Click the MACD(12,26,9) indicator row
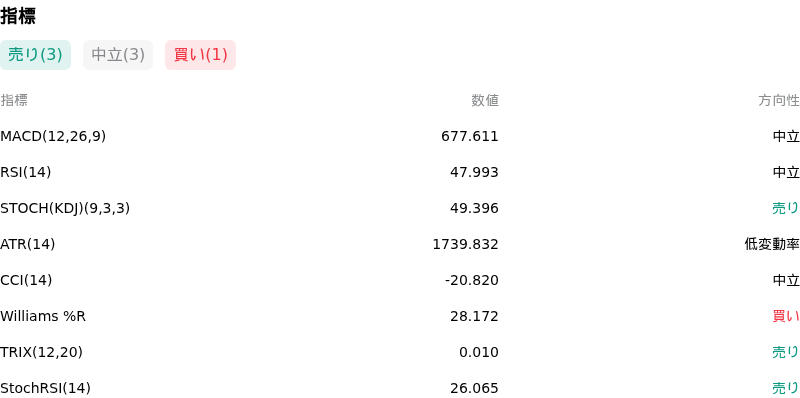 pyautogui.click(x=400, y=136)
